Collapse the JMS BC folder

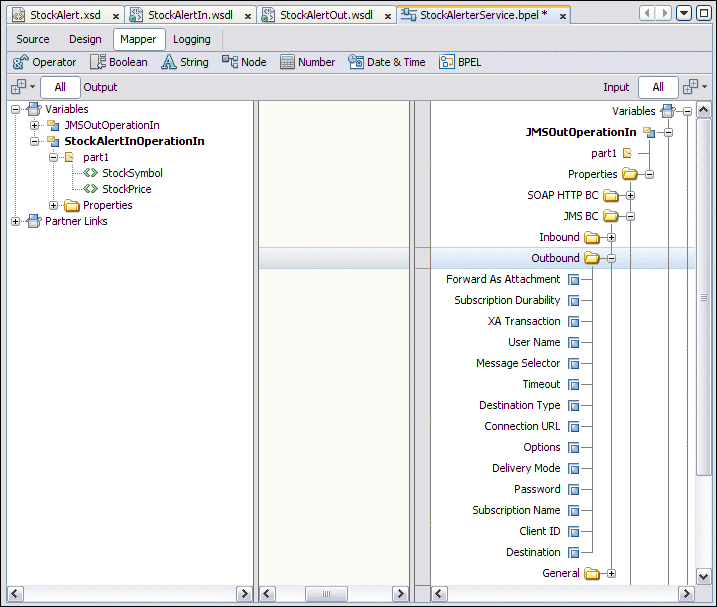(x=630, y=216)
